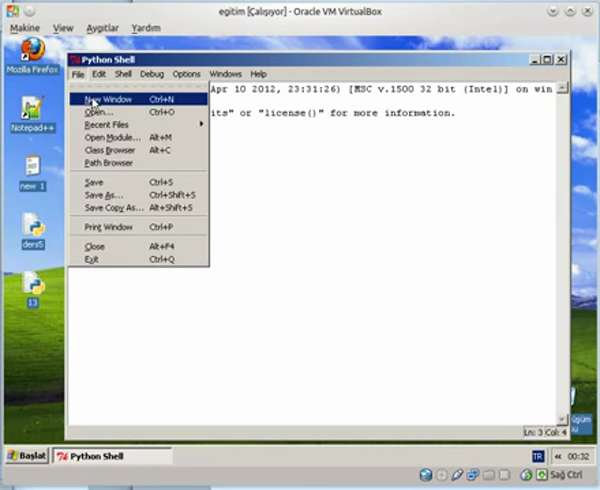The height and width of the screenshot is (490, 600).
Task: Choose Close from File menu
Action: click(x=139, y=246)
